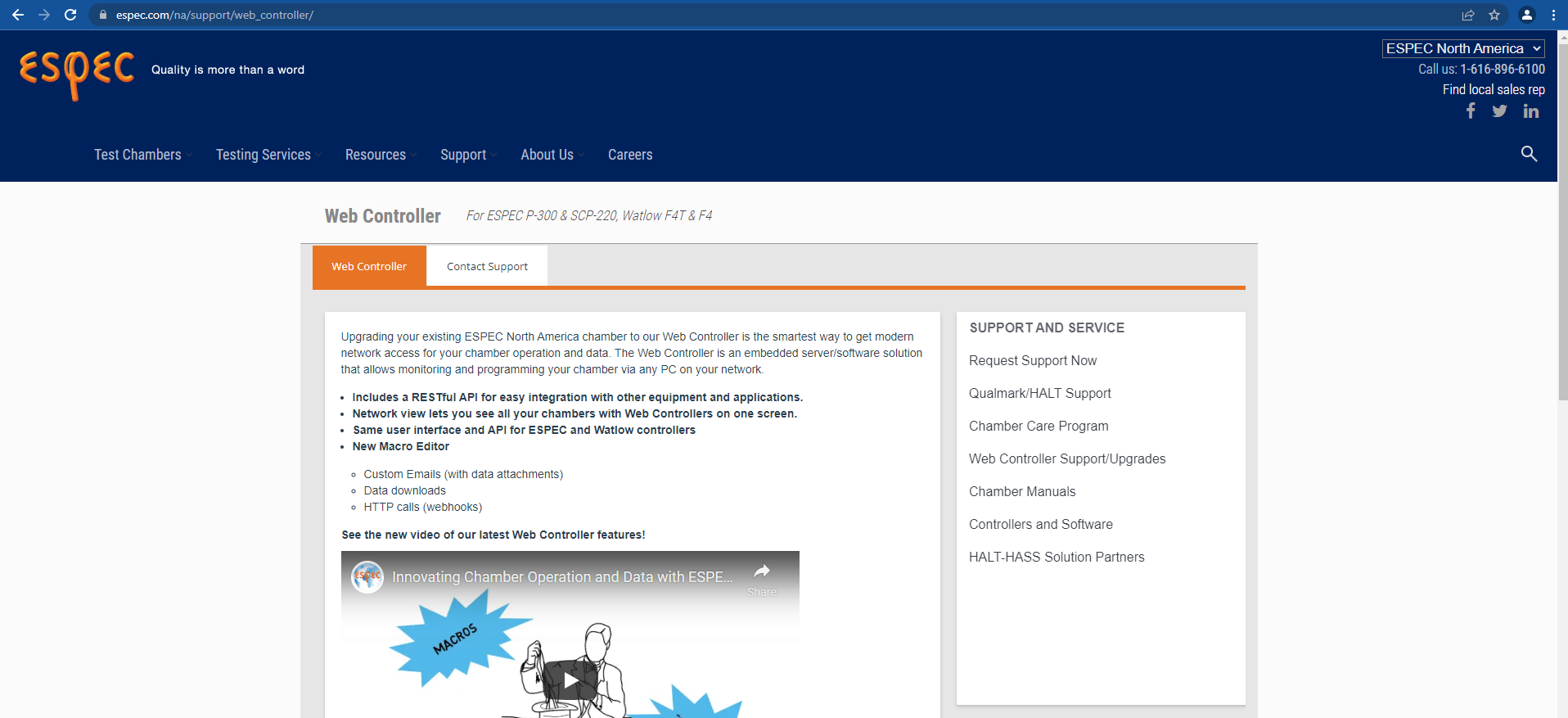Open Chamber Manuals link
The height and width of the screenshot is (718, 1568).
click(x=1022, y=491)
